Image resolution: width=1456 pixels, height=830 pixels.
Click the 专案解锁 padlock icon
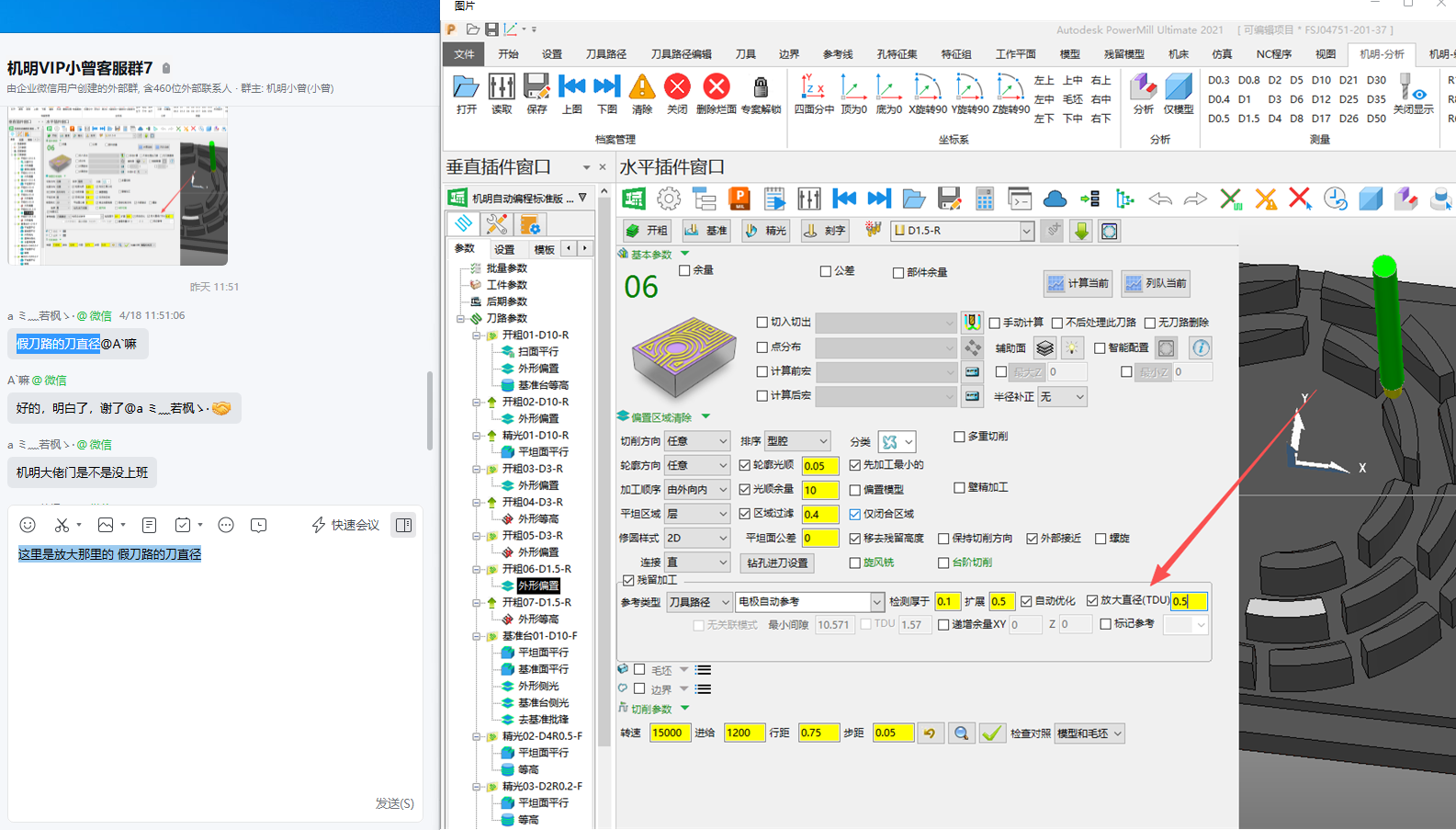[x=761, y=88]
